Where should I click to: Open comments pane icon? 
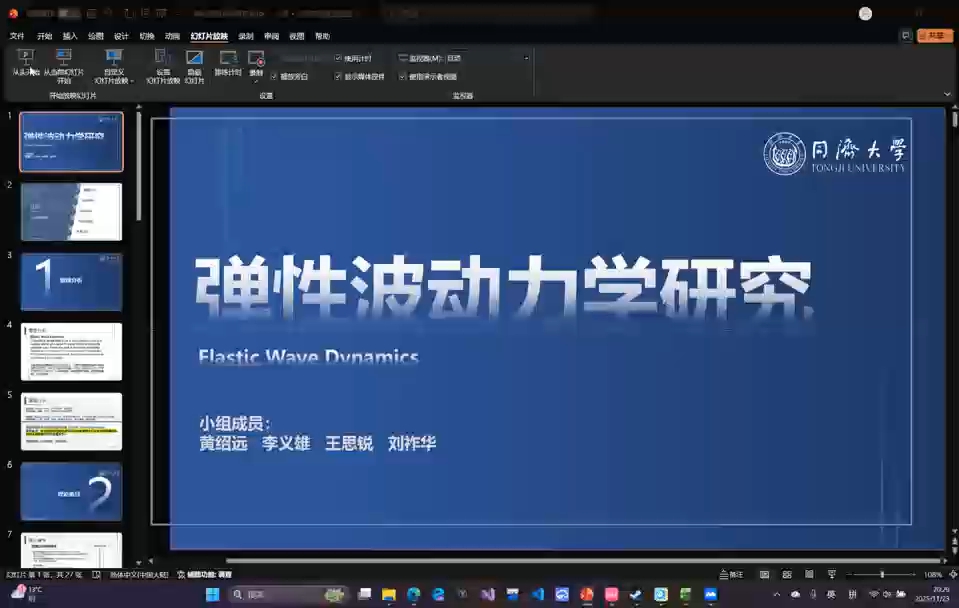(906, 36)
